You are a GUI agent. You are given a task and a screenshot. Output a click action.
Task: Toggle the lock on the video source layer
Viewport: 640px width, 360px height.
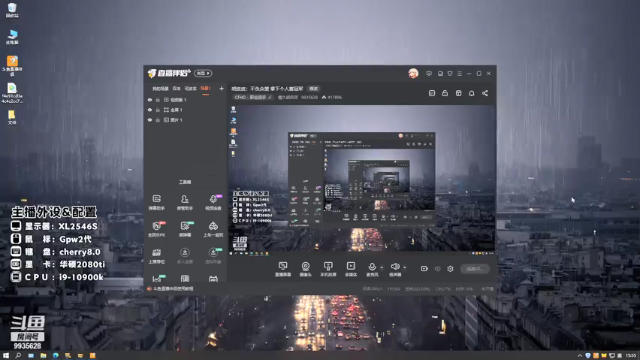[158, 100]
